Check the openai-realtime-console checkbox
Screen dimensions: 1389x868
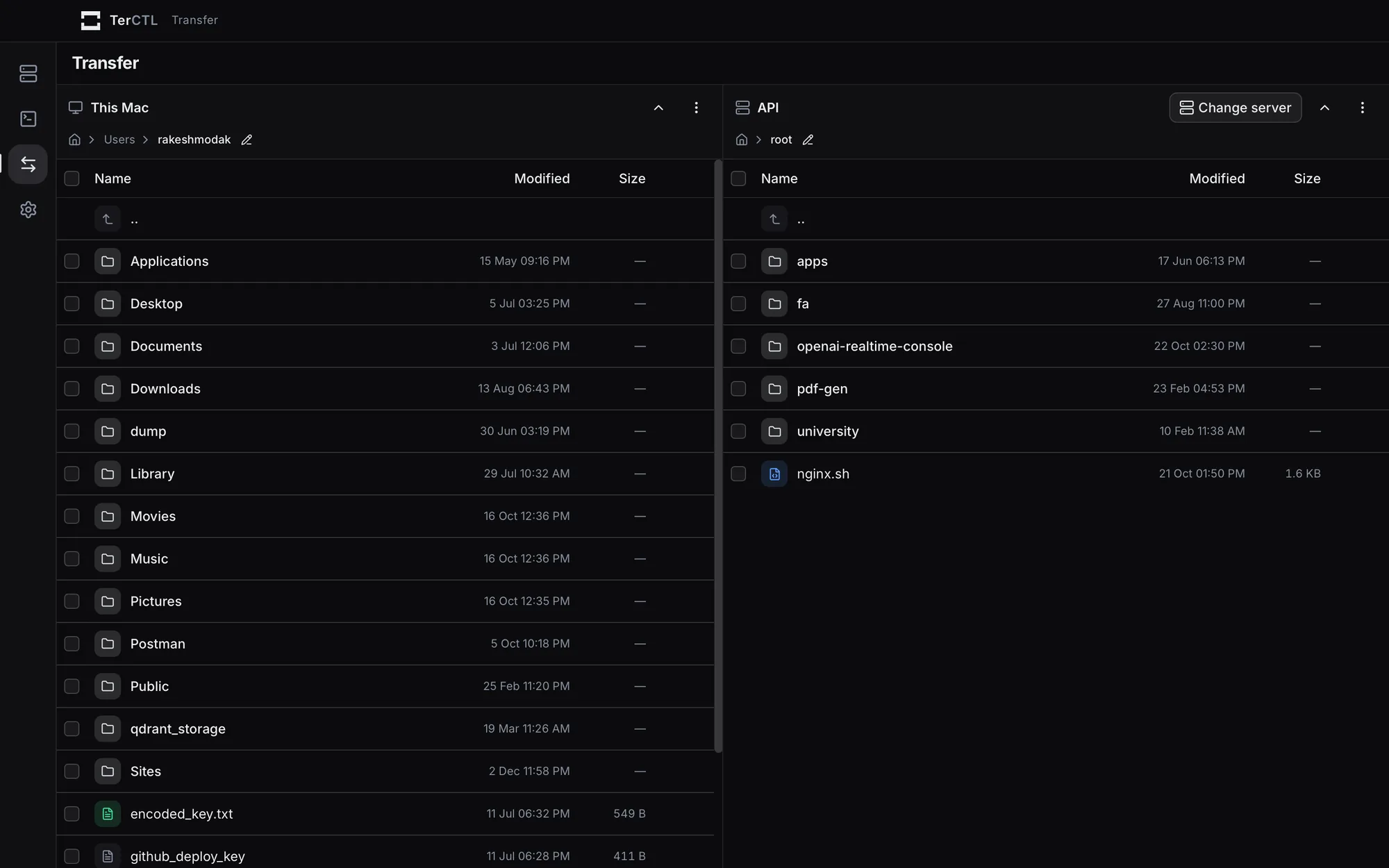coord(738,346)
